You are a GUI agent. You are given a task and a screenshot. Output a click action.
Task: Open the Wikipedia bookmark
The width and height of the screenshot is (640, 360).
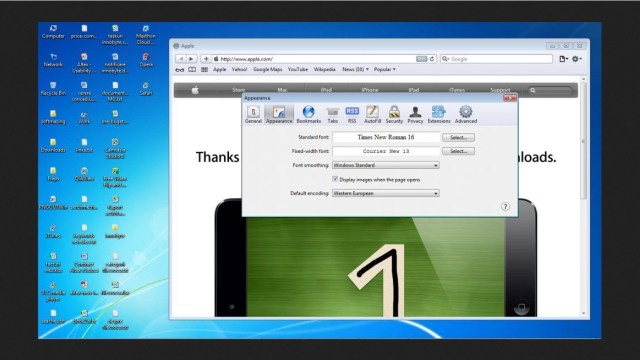pos(324,69)
